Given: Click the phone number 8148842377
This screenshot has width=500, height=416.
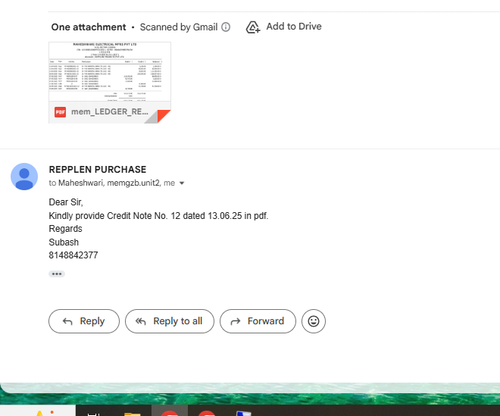Looking at the screenshot, I should tap(73, 255).
